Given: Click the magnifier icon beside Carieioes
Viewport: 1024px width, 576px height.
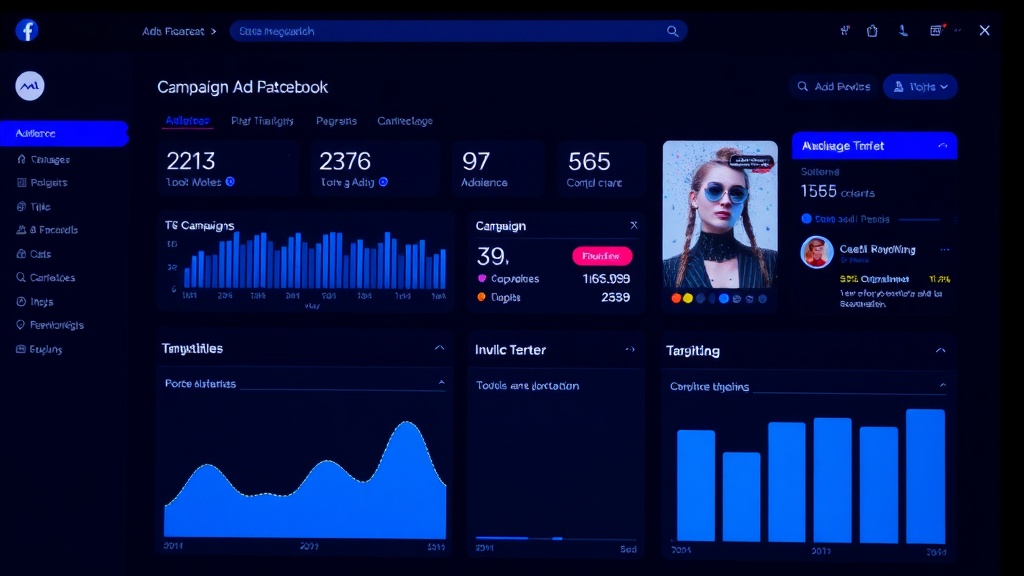Looking at the screenshot, I should [21, 277].
